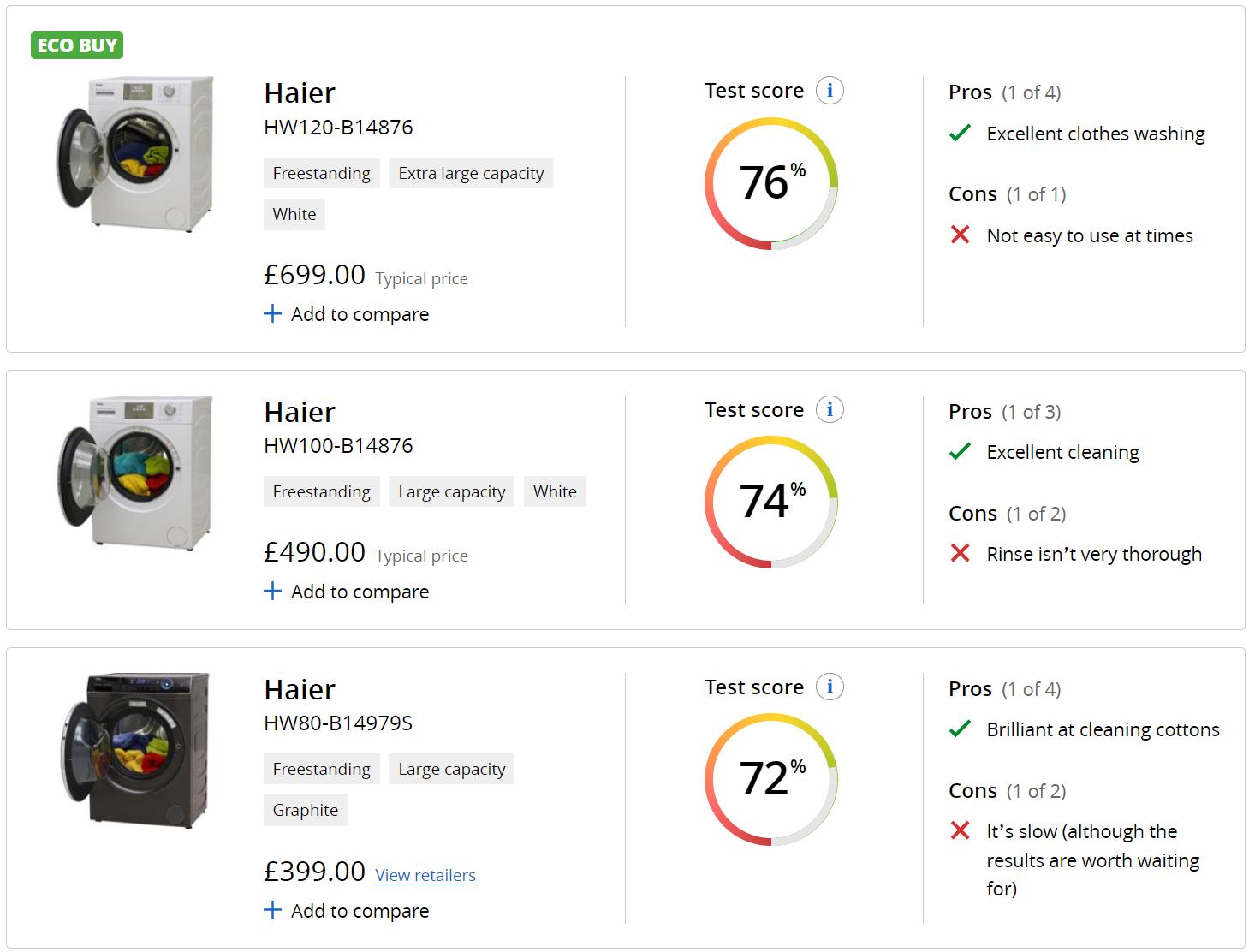The width and height of the screenshot is (1249, 952).
Task: Click the 72% test score gauge
Action: click(771, 779)
